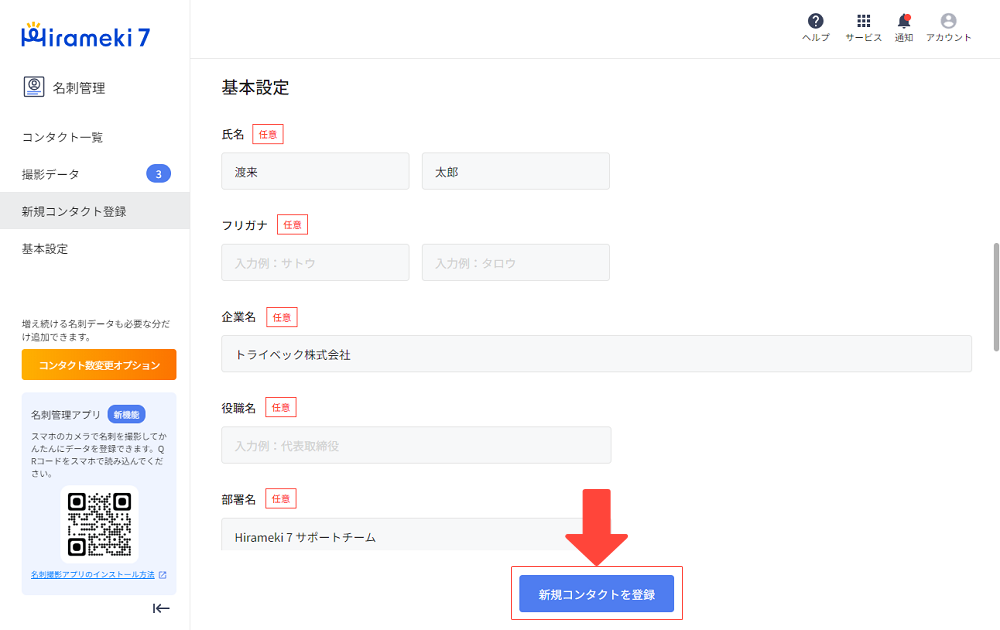Click the 名刺管理アプリ card title
This screenshot has height=630, width=1000.
click(x=66, y=414)
